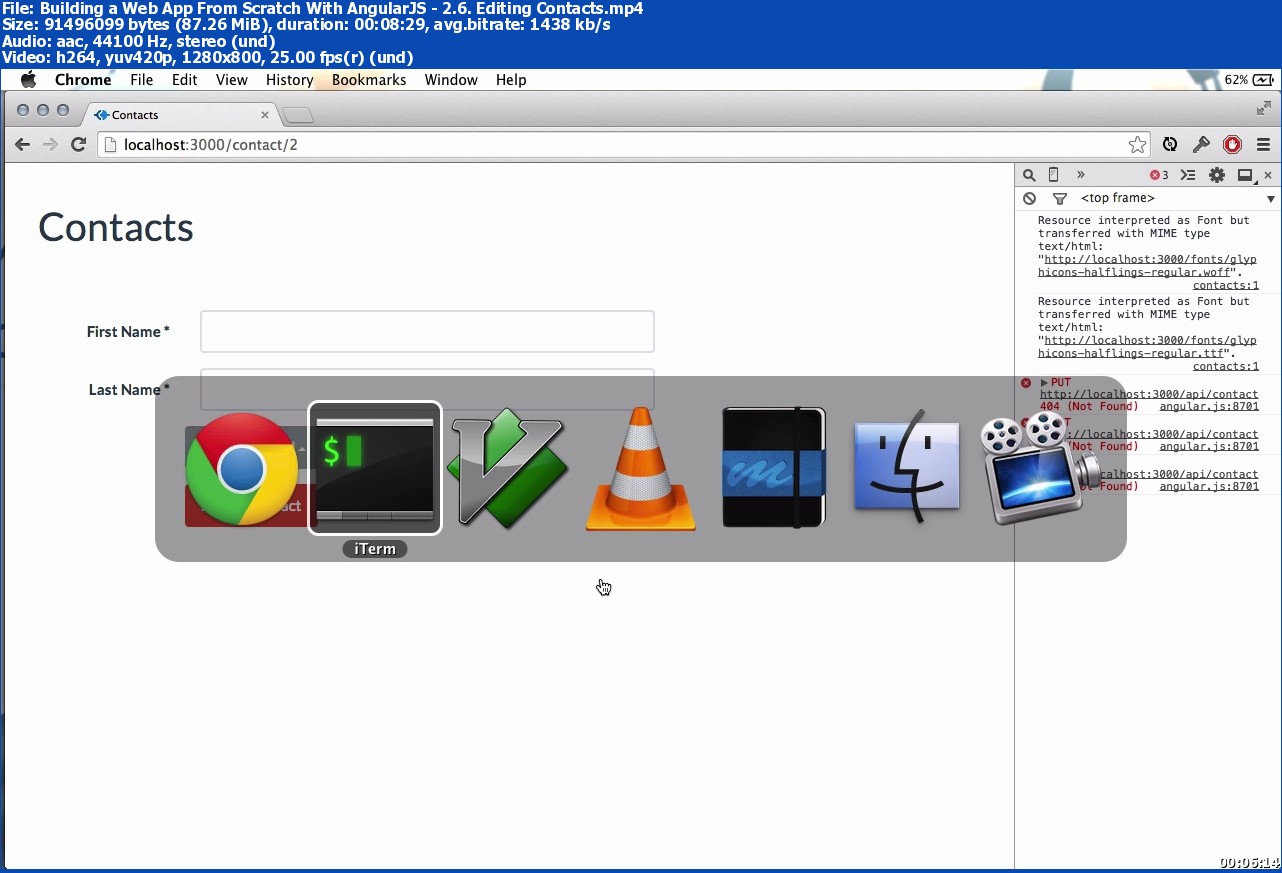The image size is (1282, 873).
Task: Clear the console log
Action: pos(1030,199)
